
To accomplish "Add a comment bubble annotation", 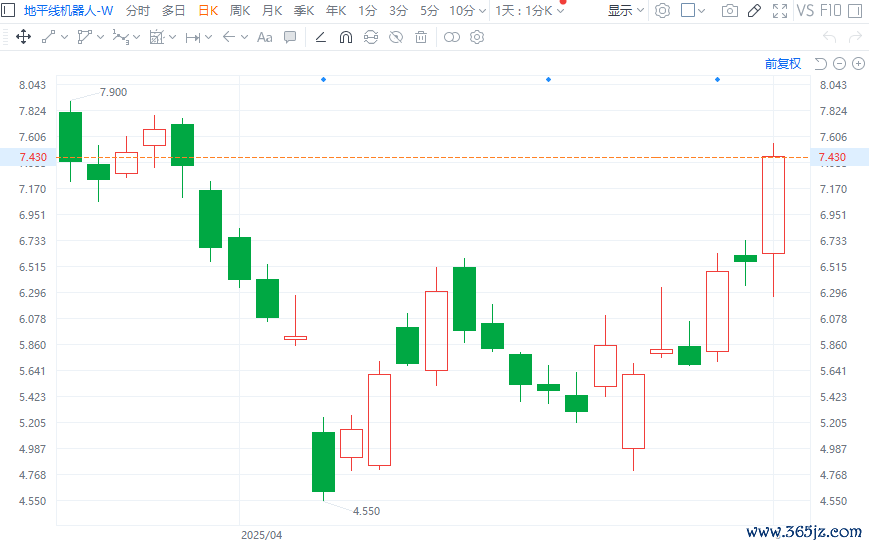I will pos(290,37).
